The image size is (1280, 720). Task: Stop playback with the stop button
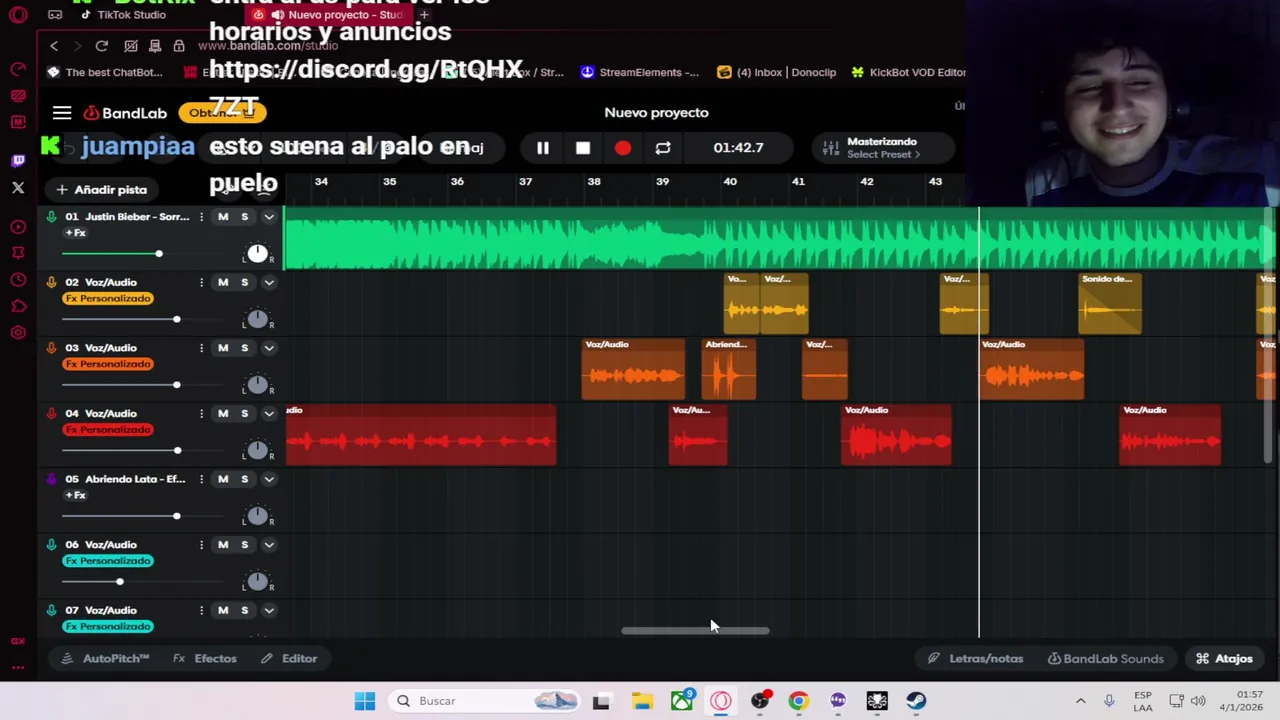pyautogui.click(x=583, y=148)
